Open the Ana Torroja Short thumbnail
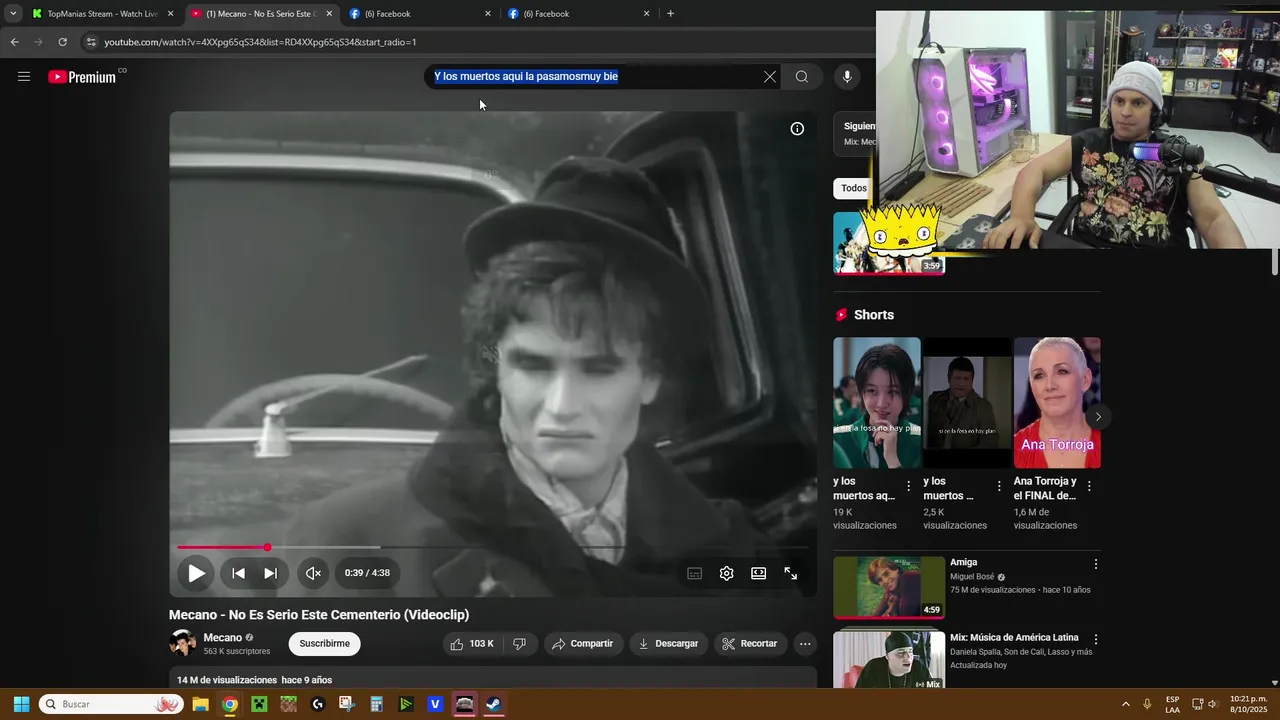Viewport: 1280px width, 720px height. click(x=1057, y=402)
